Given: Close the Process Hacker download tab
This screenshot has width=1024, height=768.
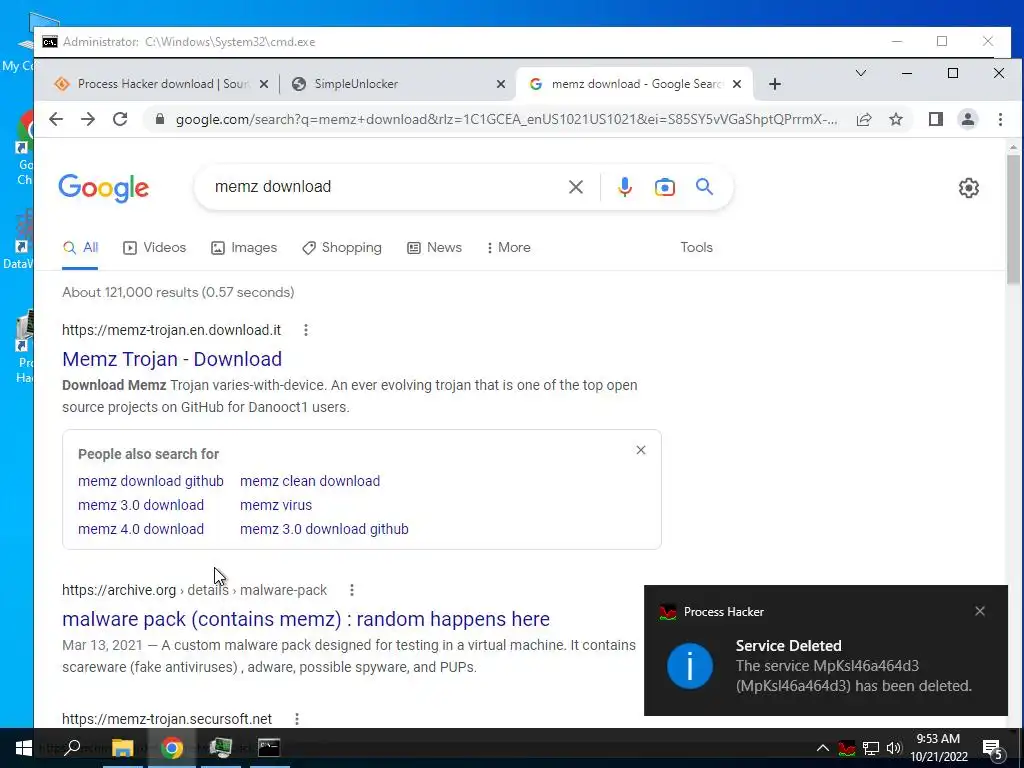Looking at the screenshot, I should pos(264,84).
